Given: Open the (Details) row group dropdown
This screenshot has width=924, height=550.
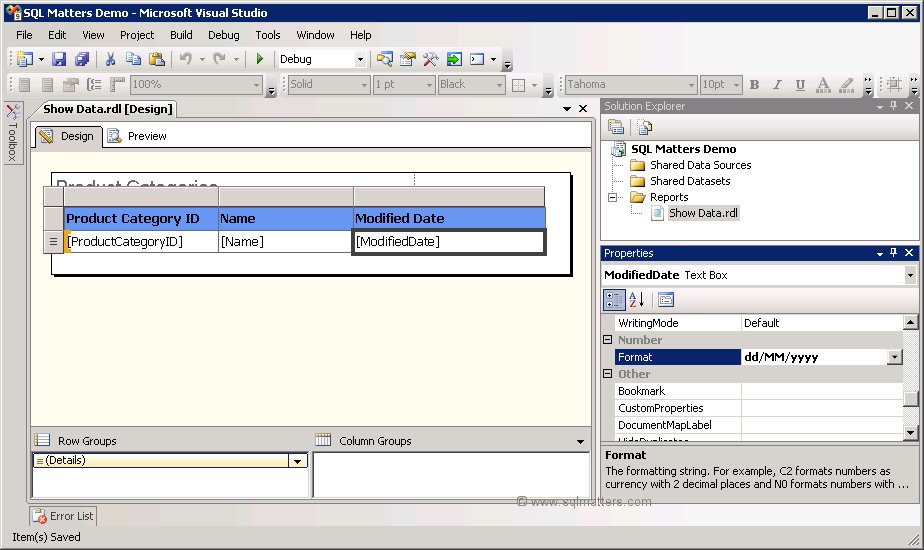Looking at the screenshot, I should click(x=298, y=460).
